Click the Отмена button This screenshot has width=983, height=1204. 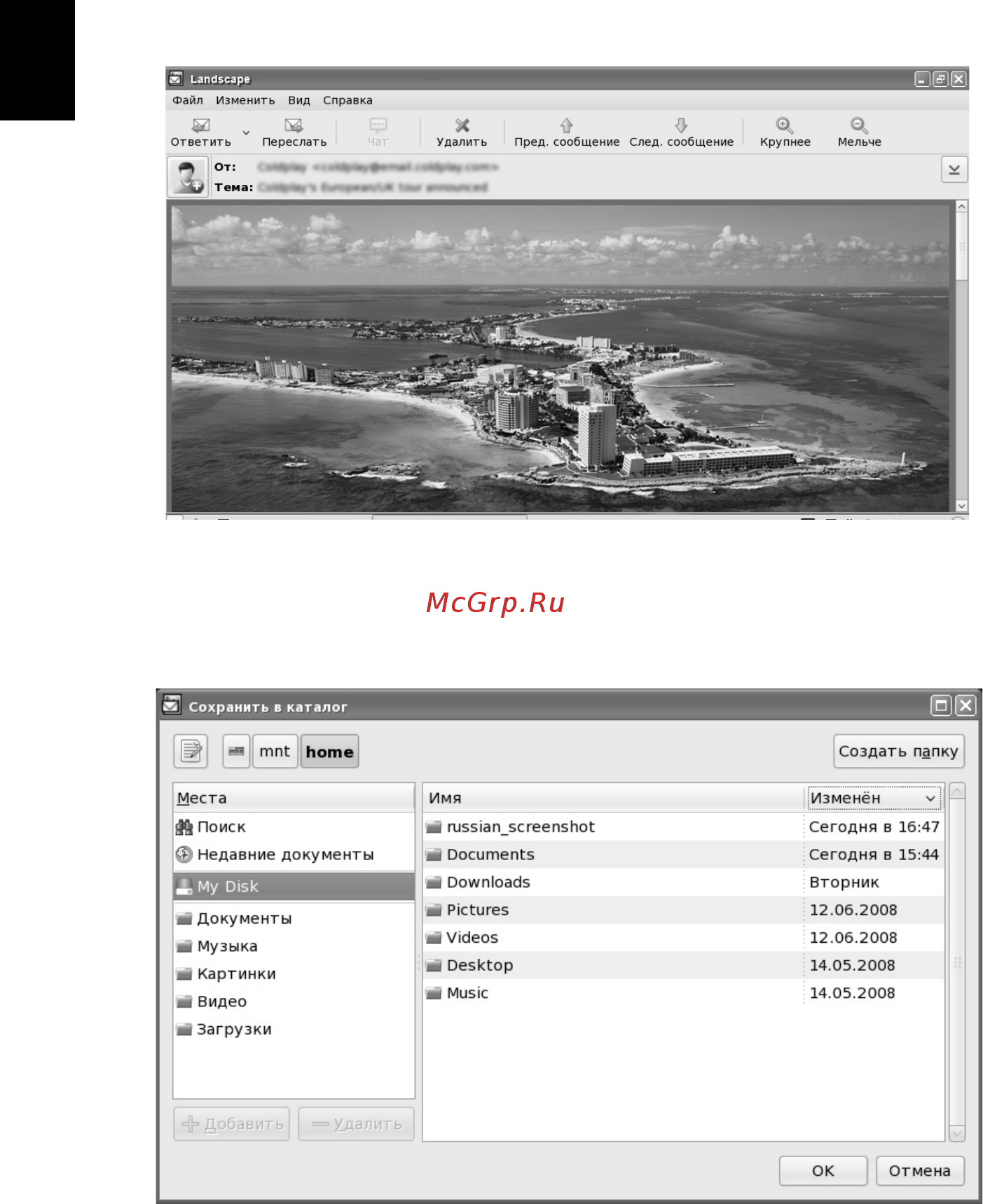pyautogui.click(x=920, y=1170)
